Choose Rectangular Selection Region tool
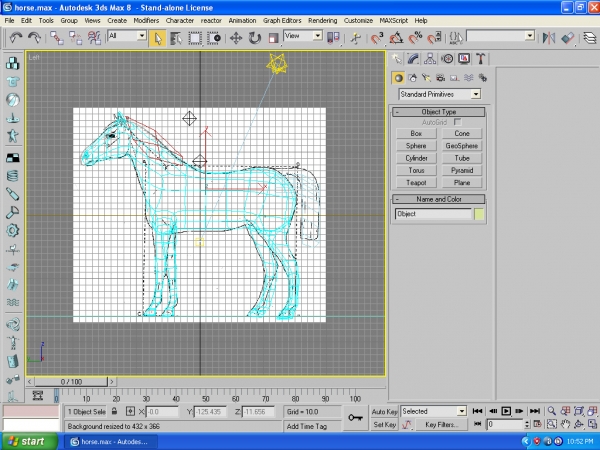Screen dimensions: 600x450 tap(195, 38)
